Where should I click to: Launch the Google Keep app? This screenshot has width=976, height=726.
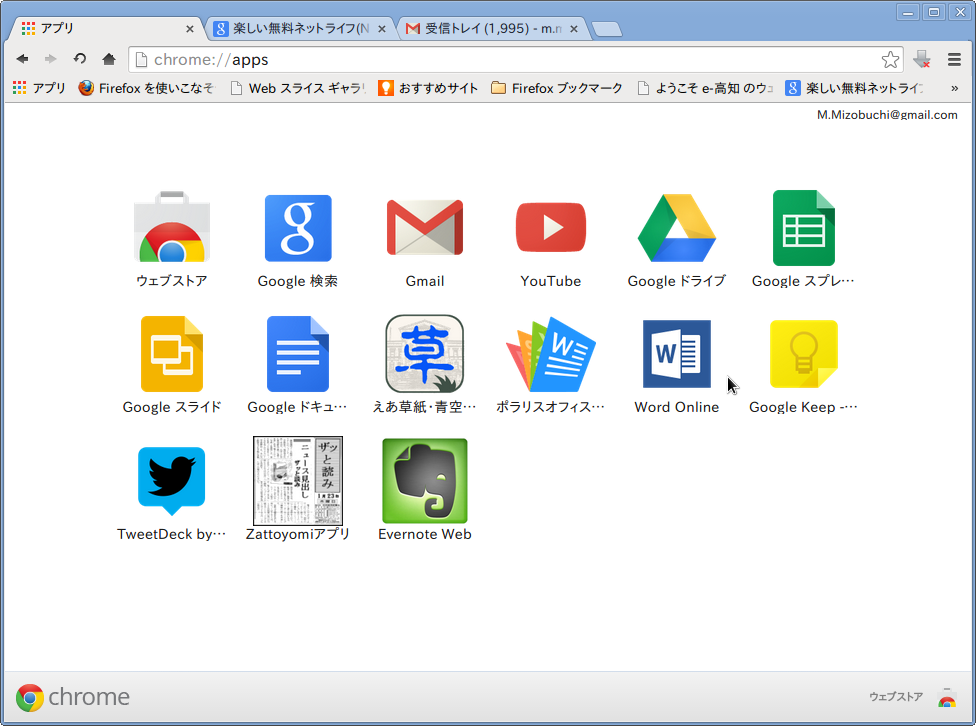click(804, 354)
